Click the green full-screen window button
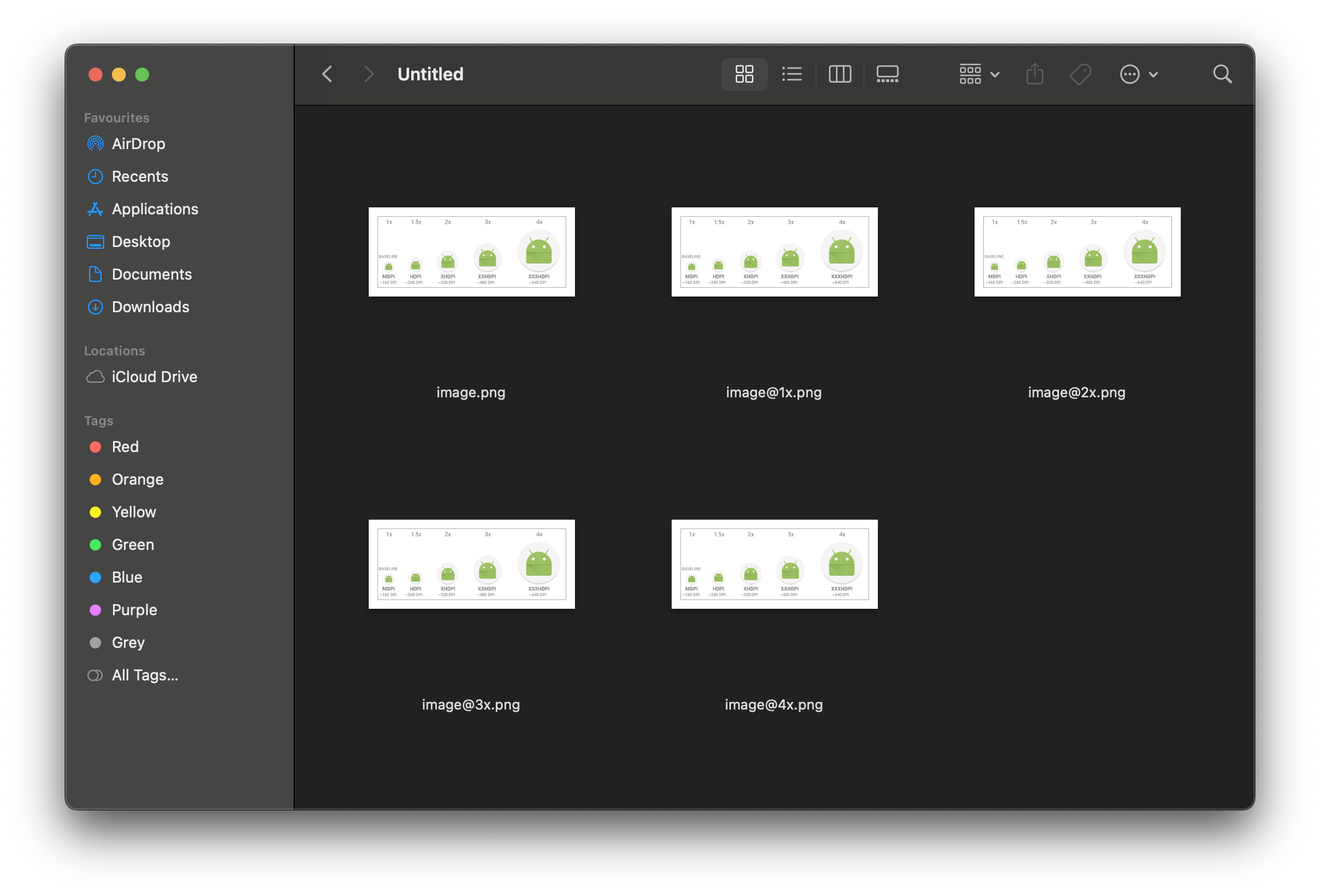This screenshot has height=896, width=1320. click(x=142, y=75)
